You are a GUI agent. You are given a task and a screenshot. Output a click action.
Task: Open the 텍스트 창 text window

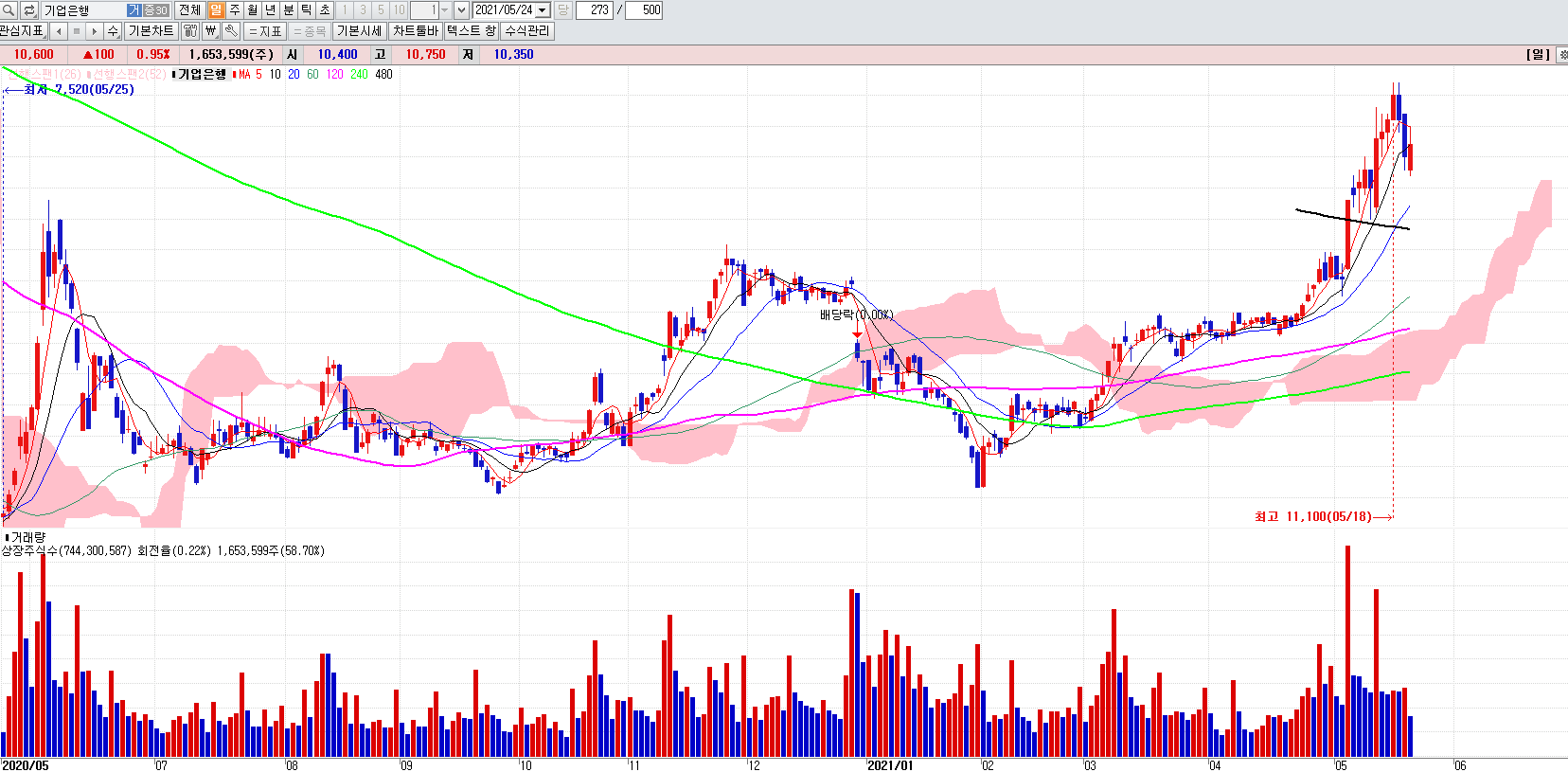click(x=472, y=31)
